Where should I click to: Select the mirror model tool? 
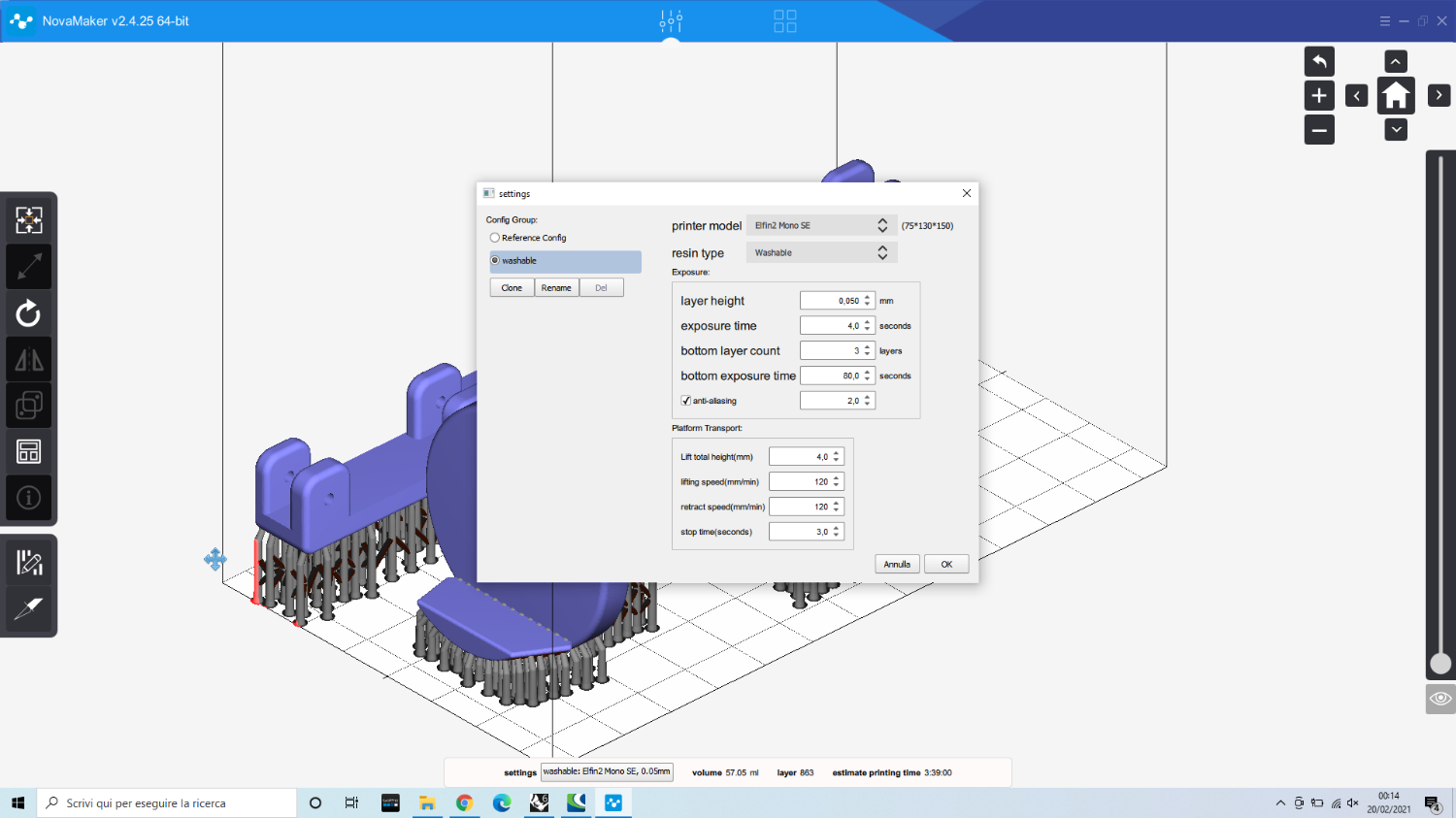(29, 360)
